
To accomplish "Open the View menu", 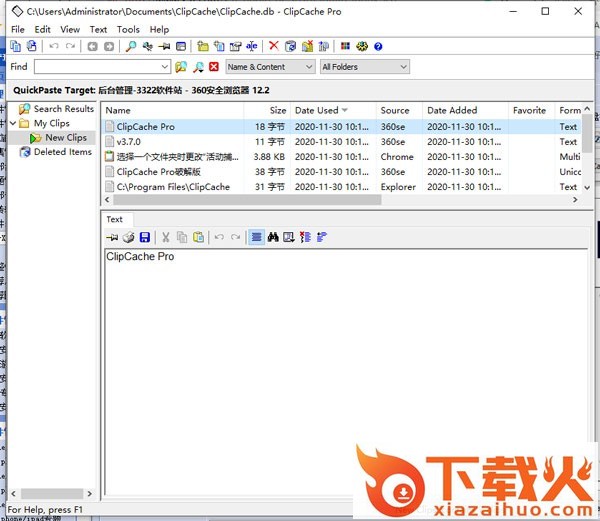I will pos(70,29).
